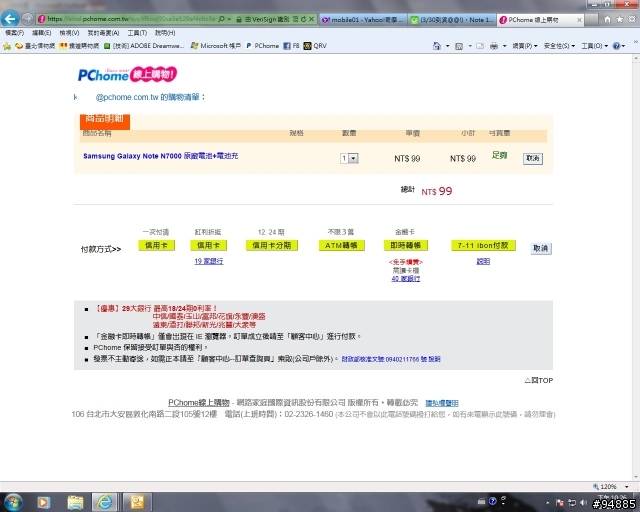Open the 工具(O) command bar menu

pos(595,46)
